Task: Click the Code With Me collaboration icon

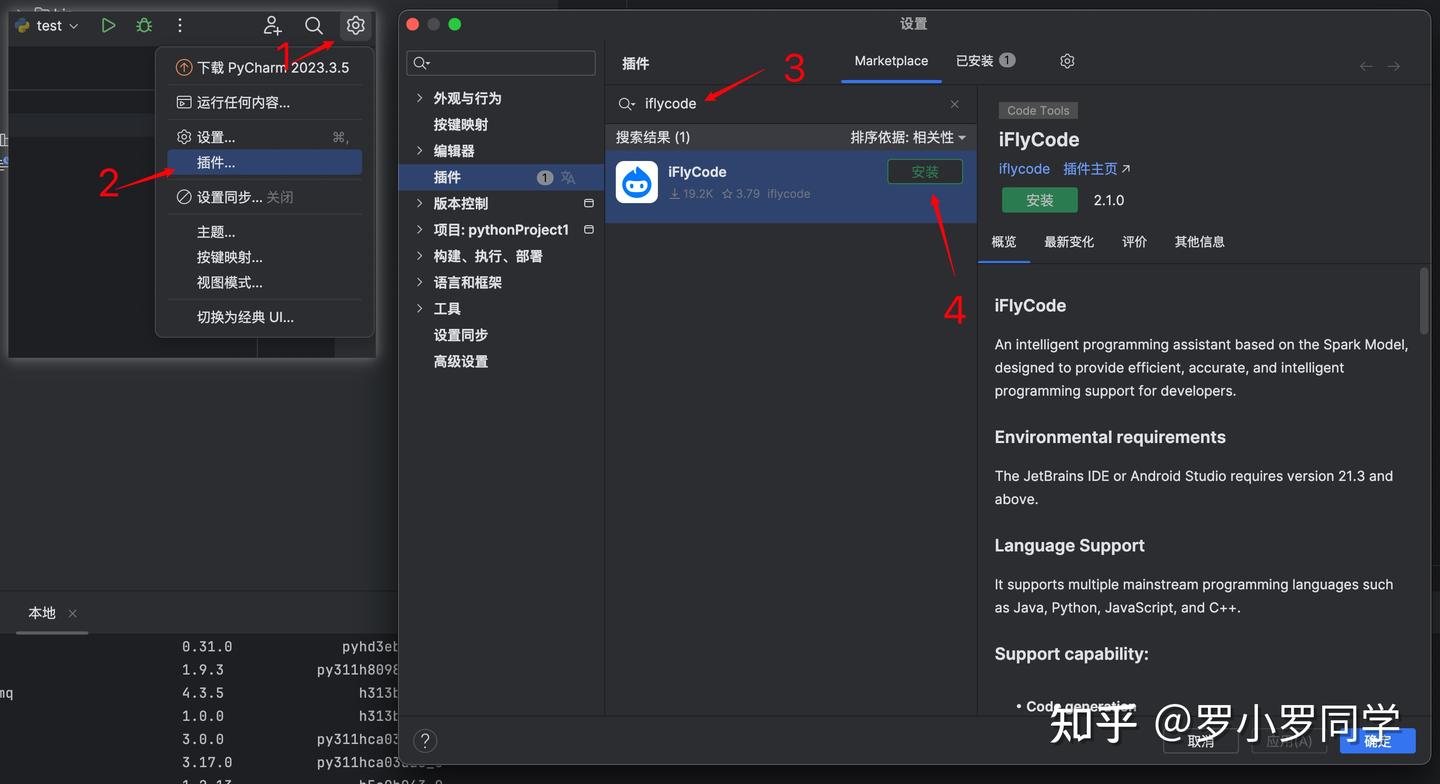Action: point(272,25)
